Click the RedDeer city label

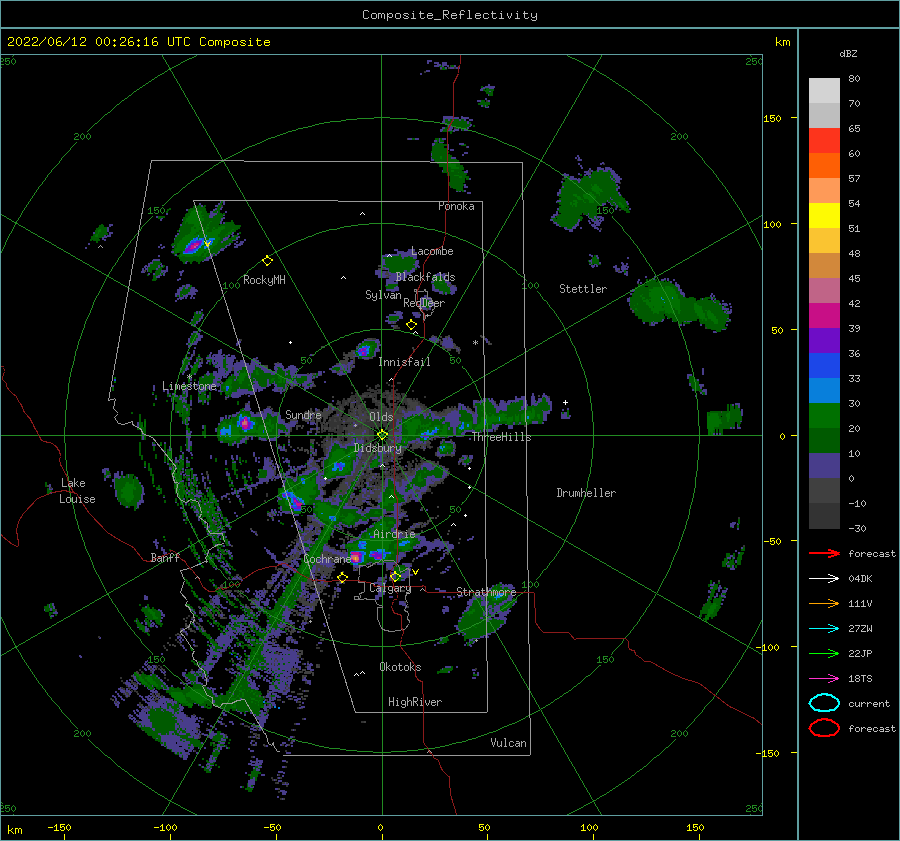(x=424, y=303)
